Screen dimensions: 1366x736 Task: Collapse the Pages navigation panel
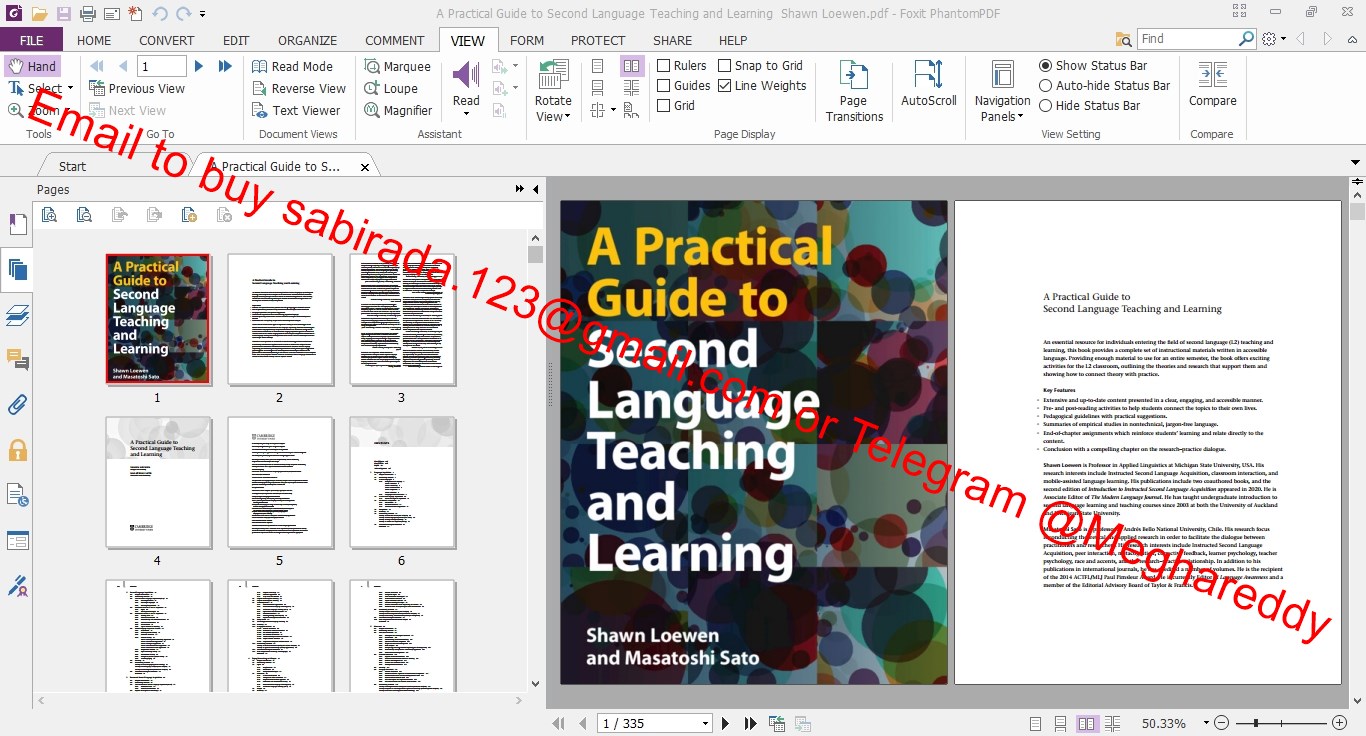535,189
